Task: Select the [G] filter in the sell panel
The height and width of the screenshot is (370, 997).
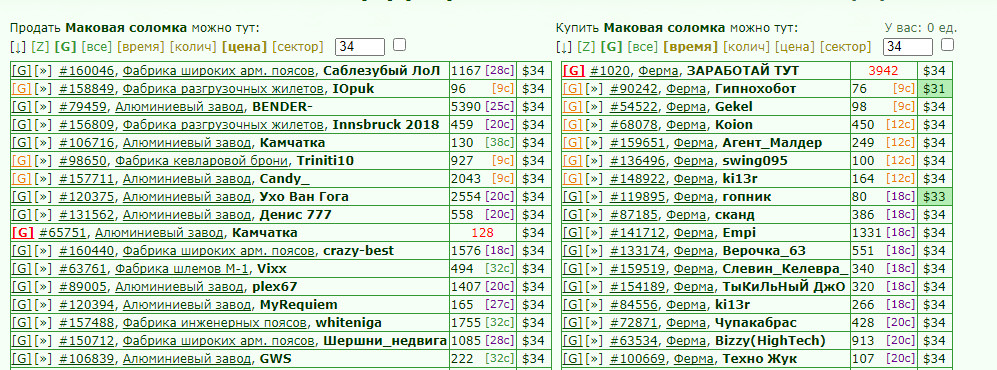Action: [x=65, y=46]
